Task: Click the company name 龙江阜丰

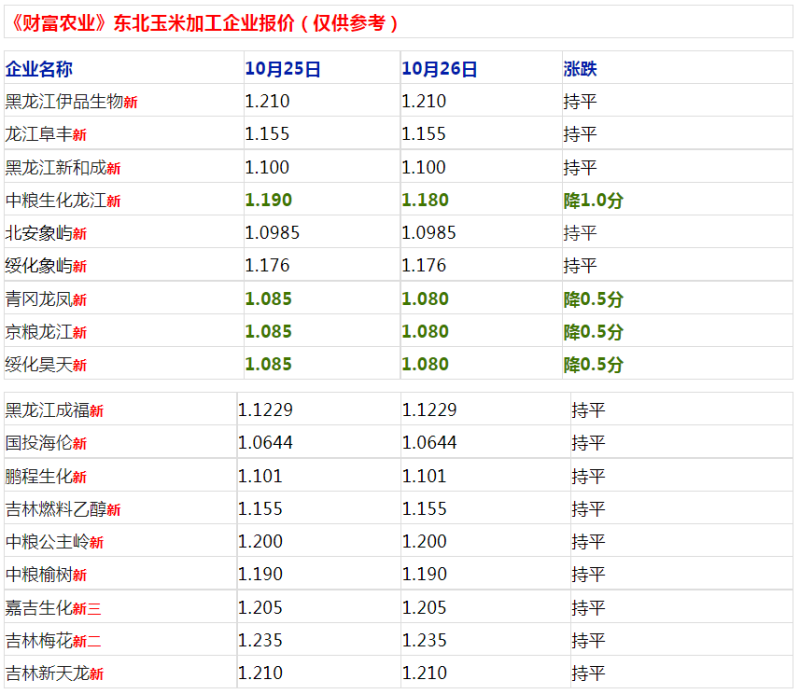Action: (39, 134)
